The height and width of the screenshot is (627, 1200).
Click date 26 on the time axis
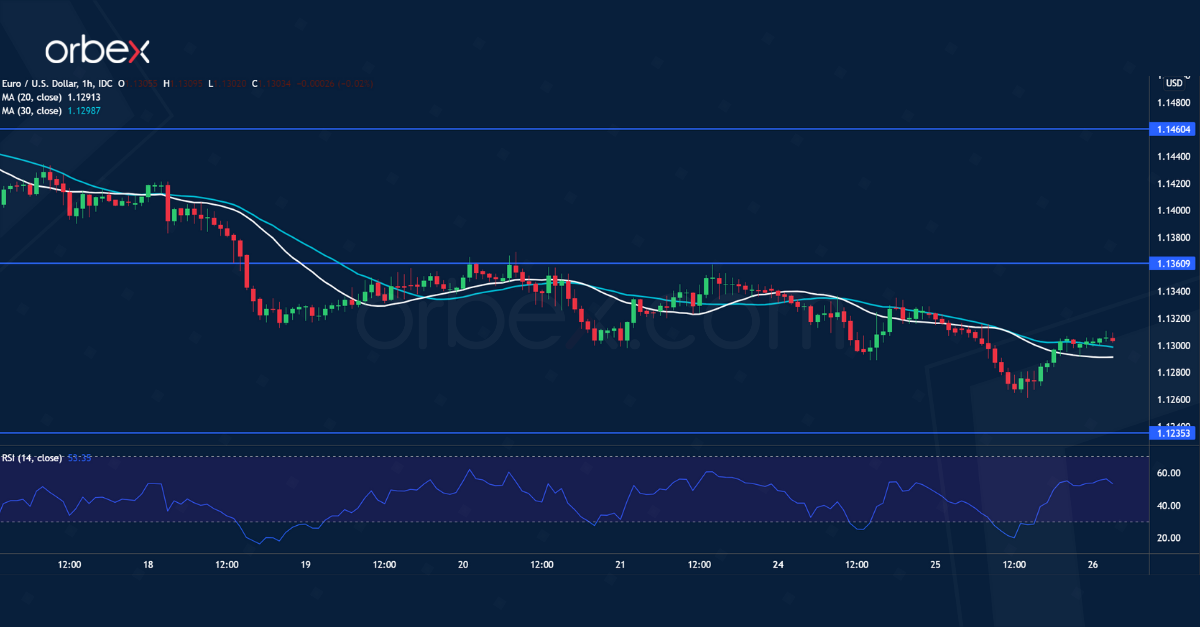[x=1093, y=565]
